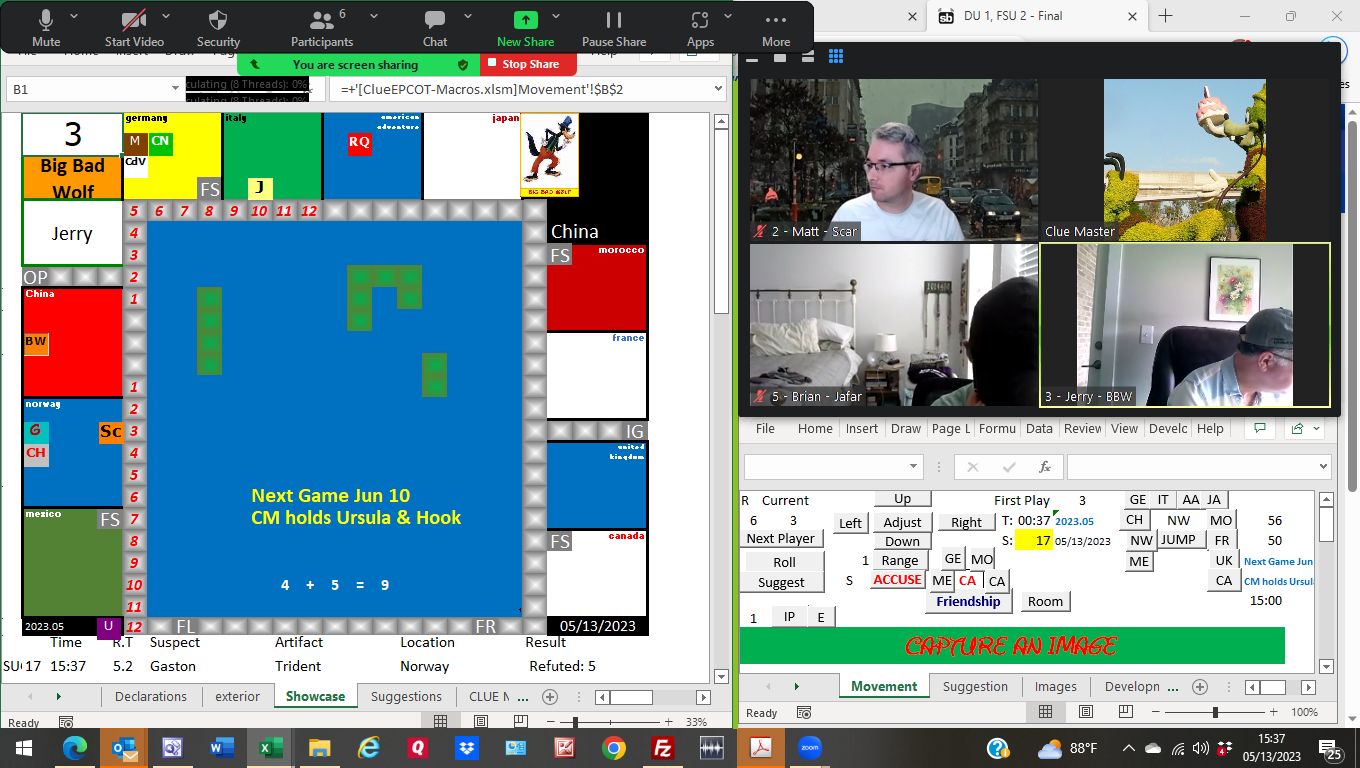Open the Draw ribbon tab
Image resolution: width=1360 pixels, height=768 pixels.
[x=906, y=428]
